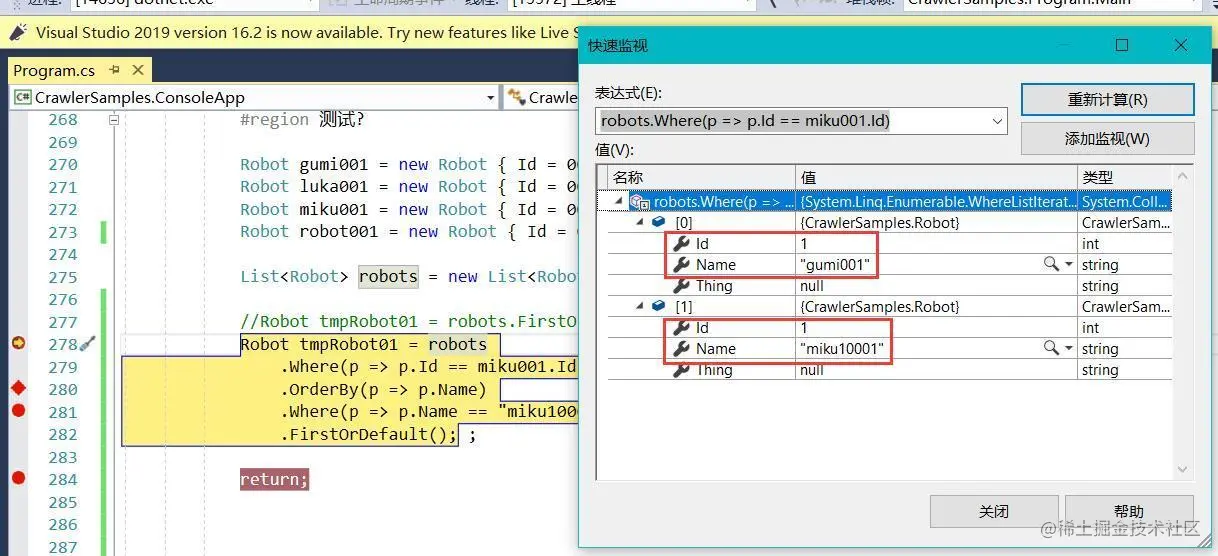Close the QuickWatch dialog with X
Image resolution: width=1218 pixels, height=556 pixels.
pos(1181,45)
